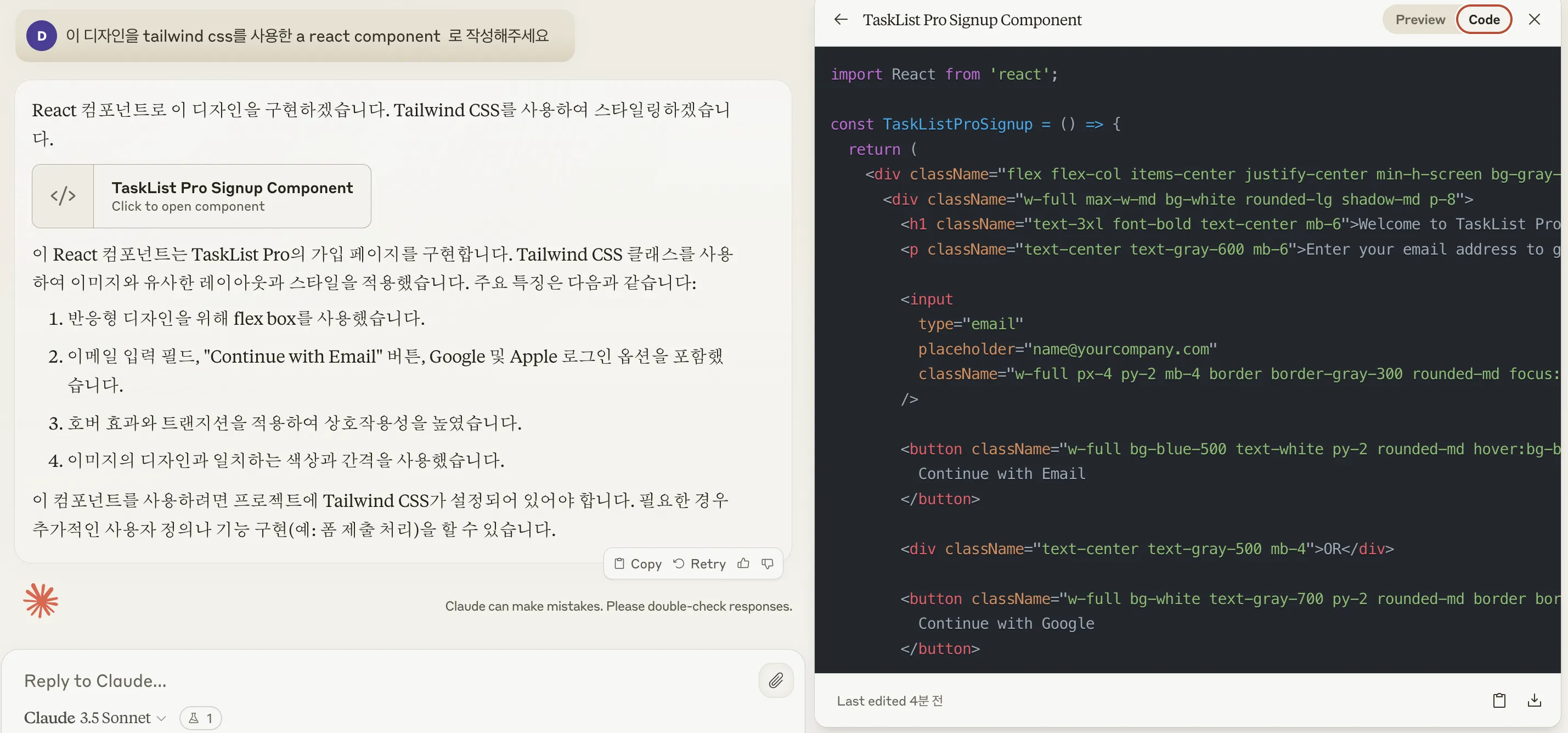Click the thumbs up feedback icon
The height and width of the screenshot is (733, 1568).
coord(743,564)
